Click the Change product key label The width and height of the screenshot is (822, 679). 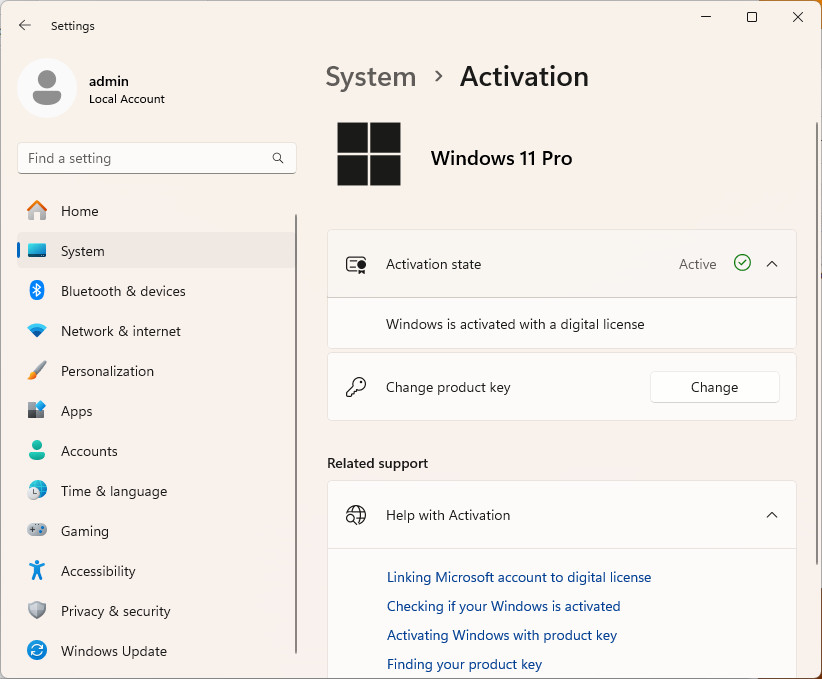pos(448,387)
